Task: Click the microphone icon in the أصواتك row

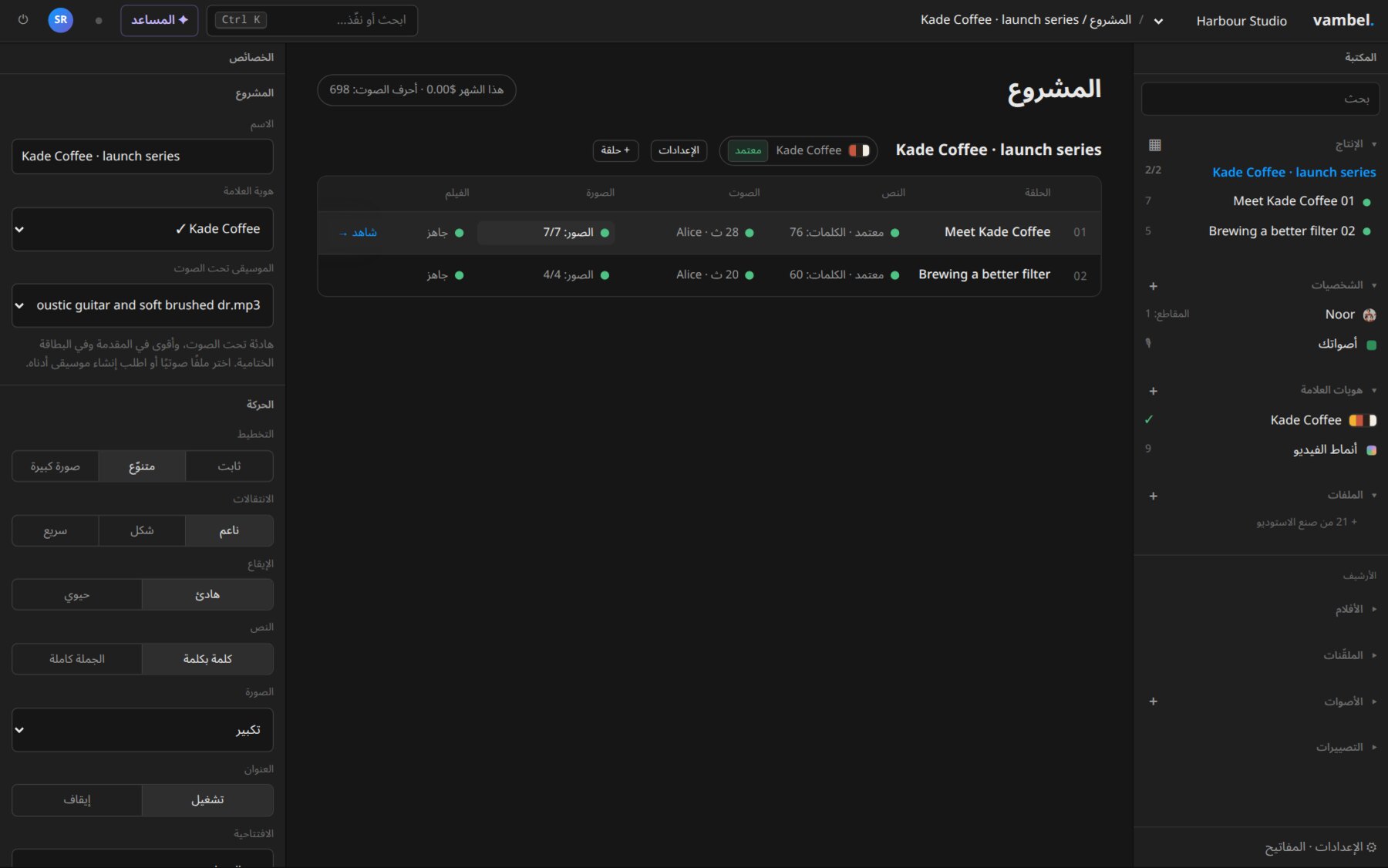Action: coord(1148,344)
